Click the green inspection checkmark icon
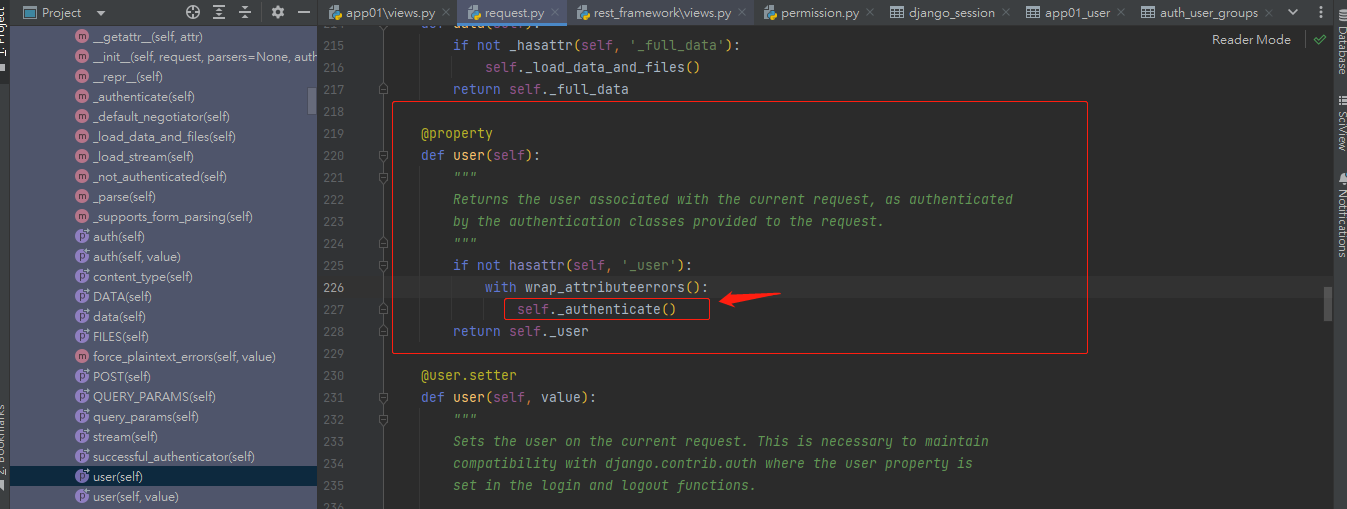 click(1320, 40)
